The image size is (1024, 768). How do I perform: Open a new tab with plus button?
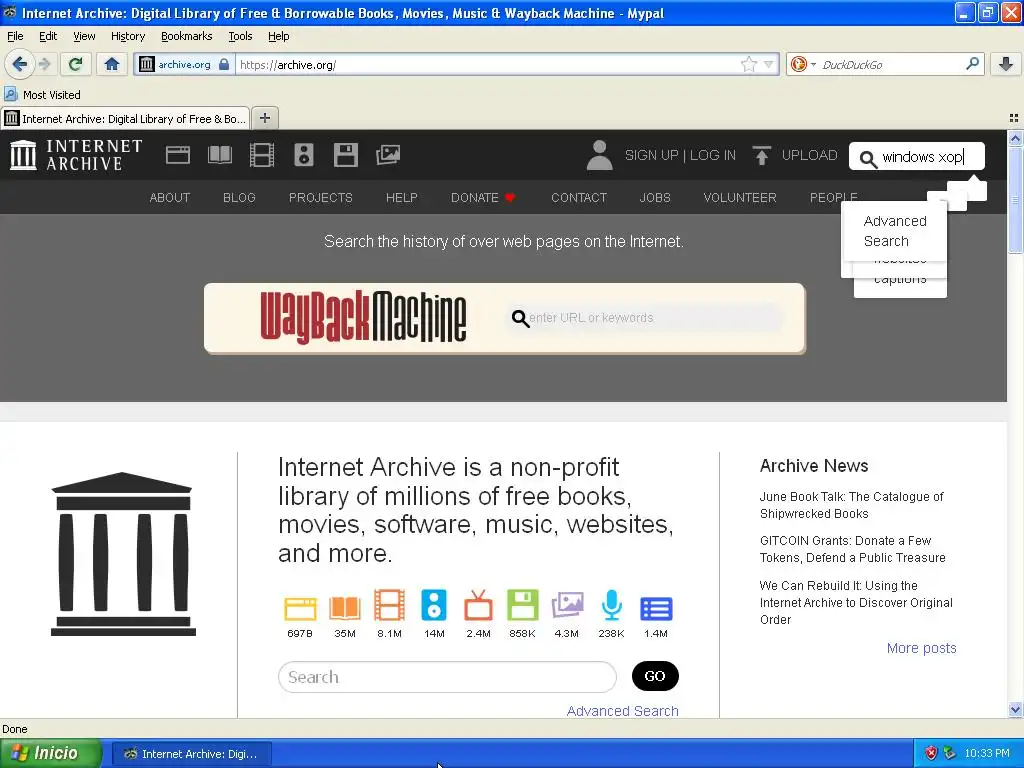[264, 118]
